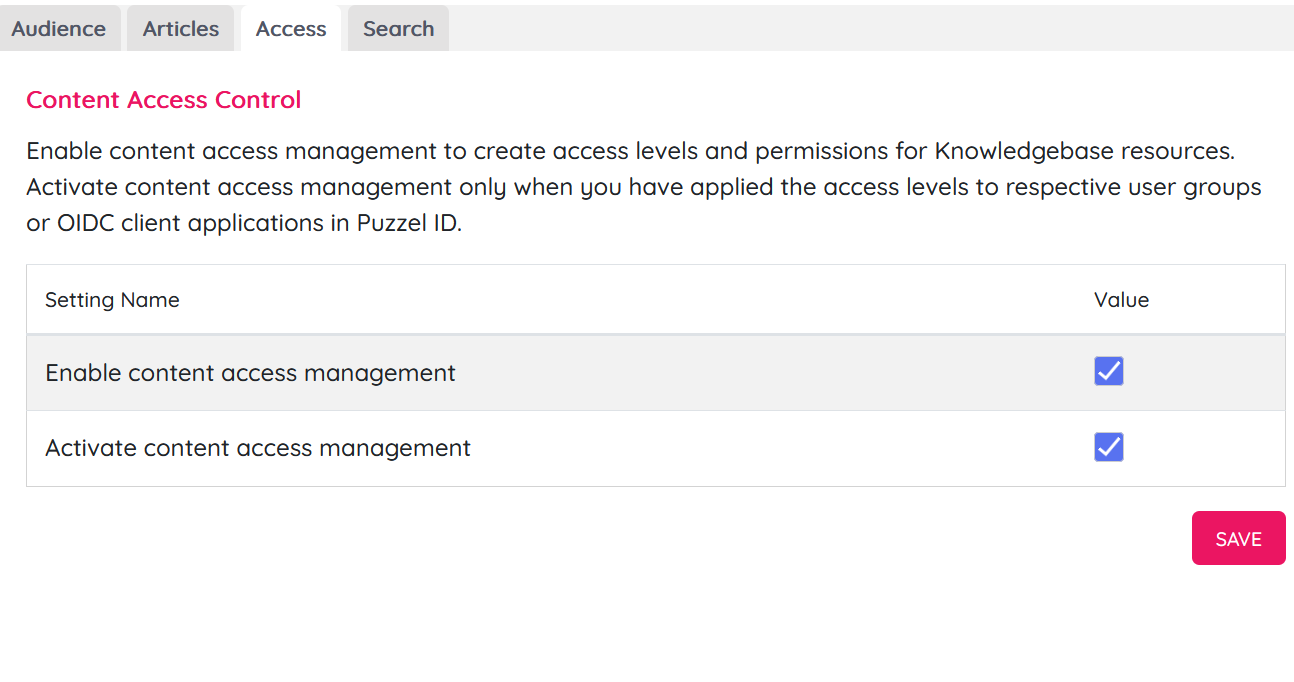The width and height of the screenshot is (1294, 682).
Task: Switch to the Audience tab
Action: [x=59, y=29]
